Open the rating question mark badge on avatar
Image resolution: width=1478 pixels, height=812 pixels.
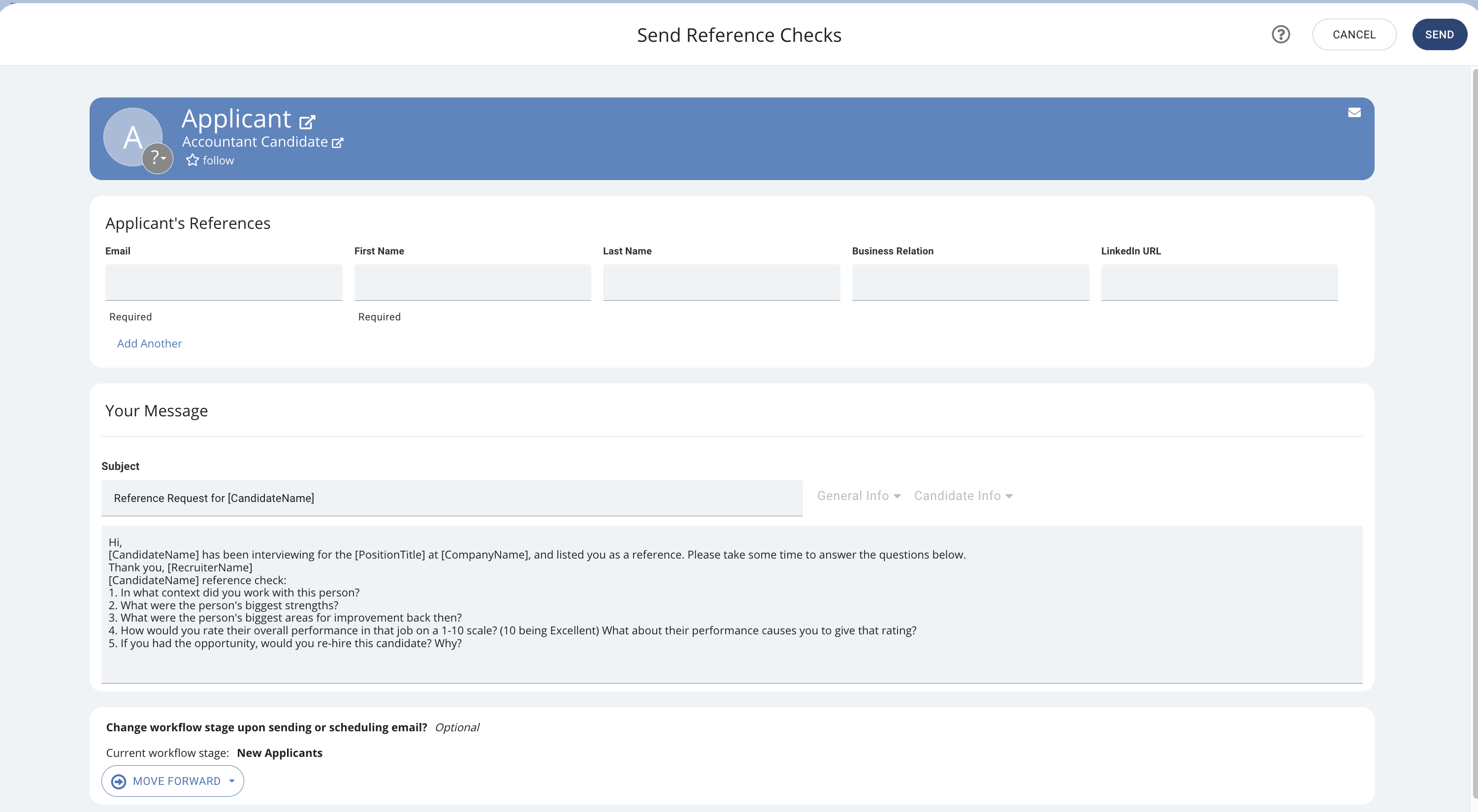click(x=157, y=158)
